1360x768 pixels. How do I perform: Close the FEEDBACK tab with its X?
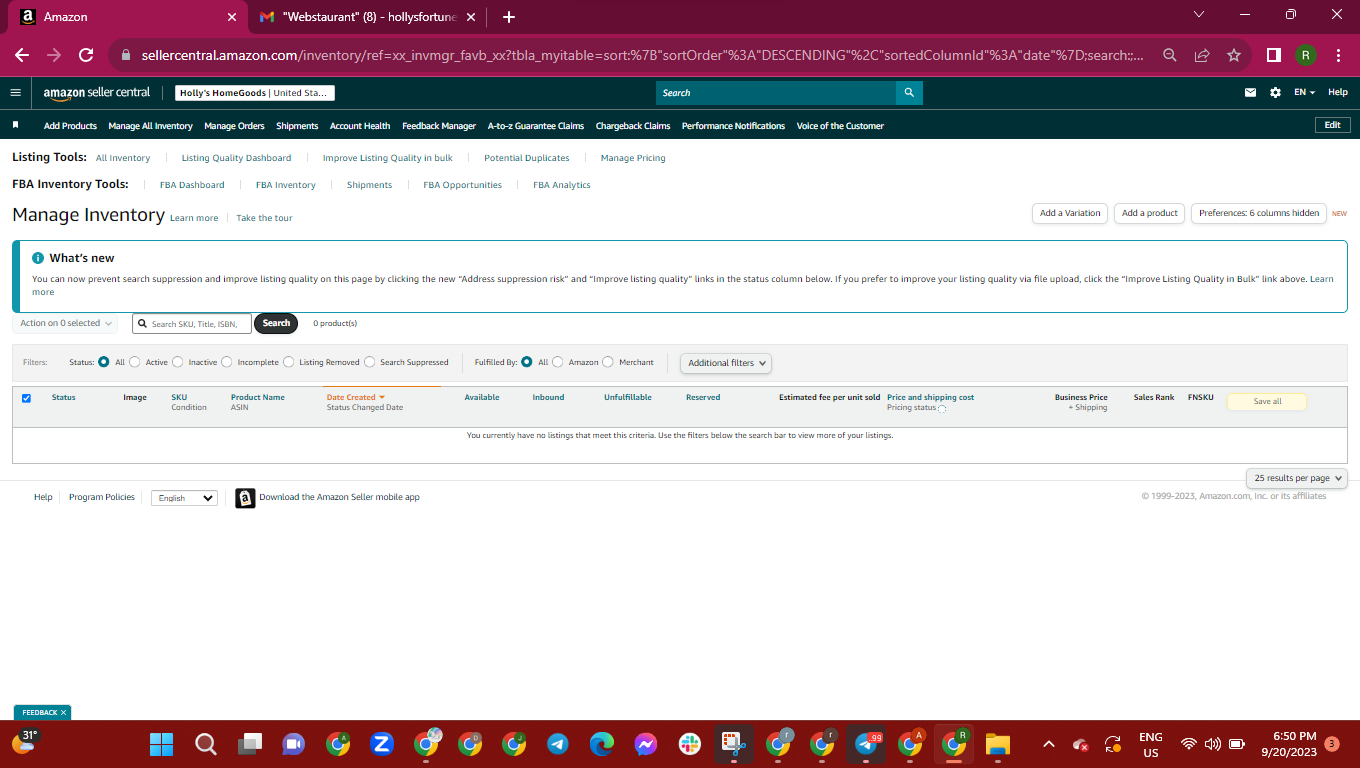64,713
